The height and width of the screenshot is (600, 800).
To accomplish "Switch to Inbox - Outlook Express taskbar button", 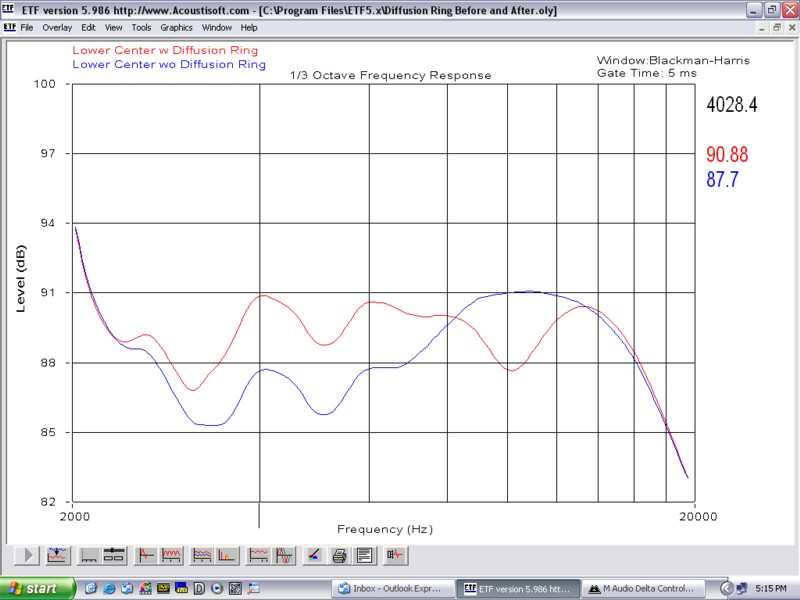I will (x=393, y=589).
